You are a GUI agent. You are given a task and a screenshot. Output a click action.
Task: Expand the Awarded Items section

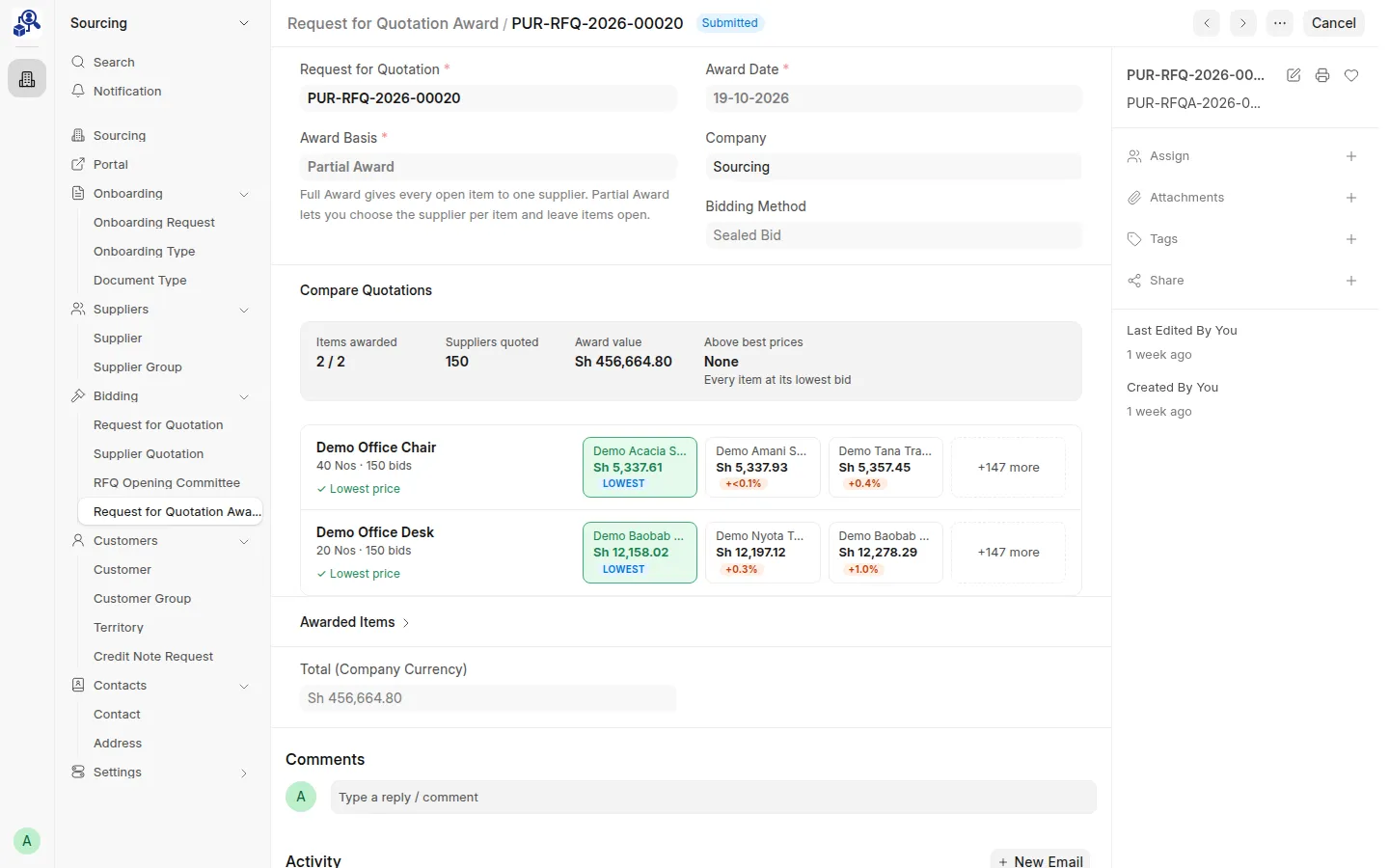355,622
